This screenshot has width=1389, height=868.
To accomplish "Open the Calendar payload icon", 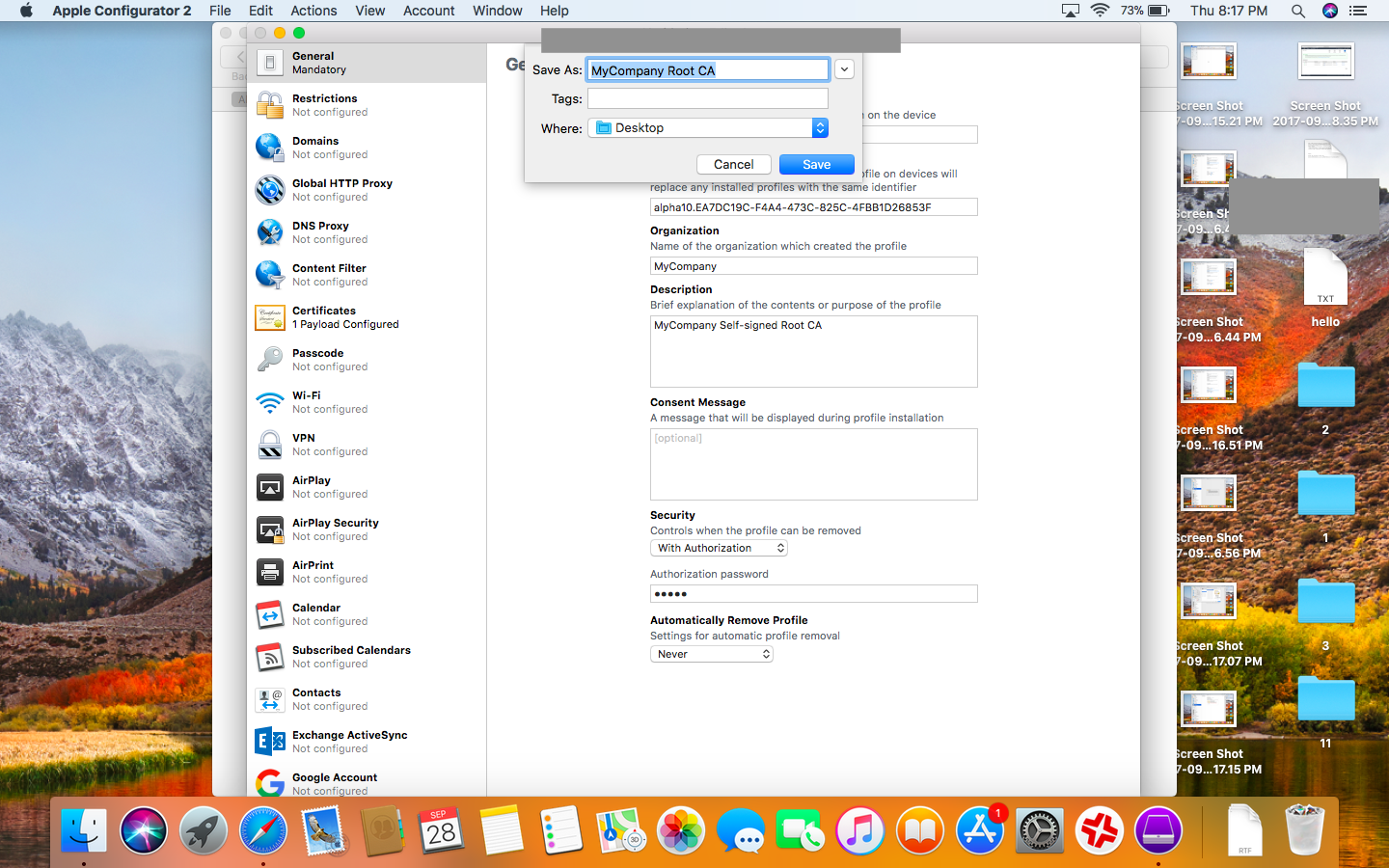I will pos(270,614).
